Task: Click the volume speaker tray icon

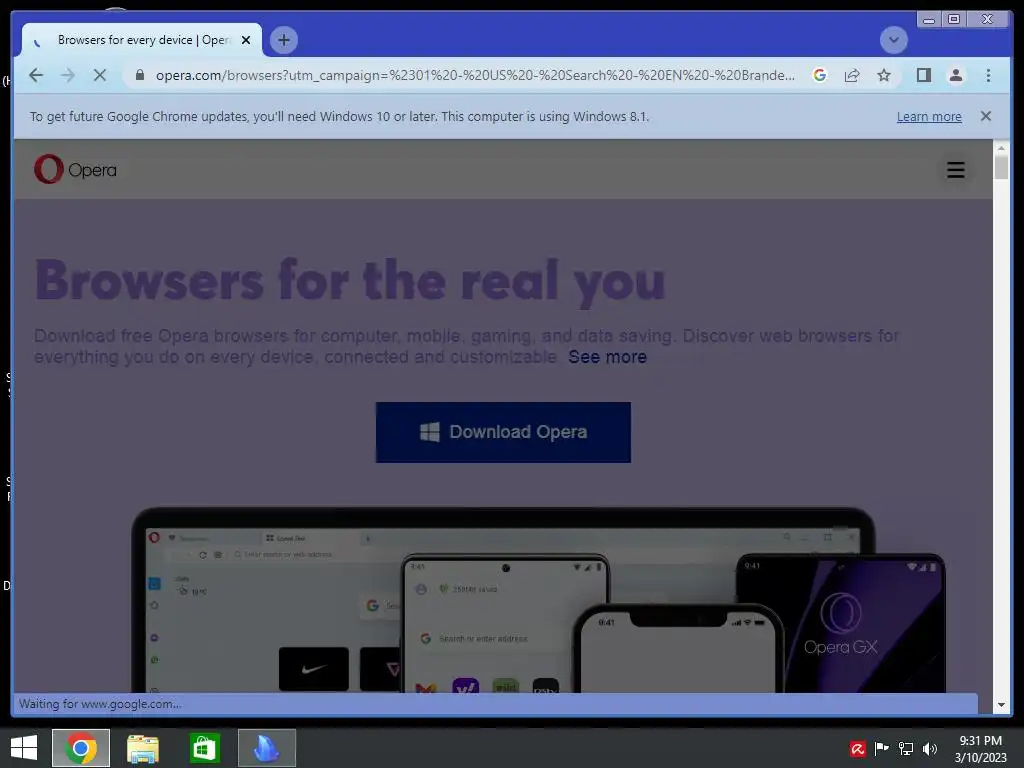Action: click(x=929, y=748)
